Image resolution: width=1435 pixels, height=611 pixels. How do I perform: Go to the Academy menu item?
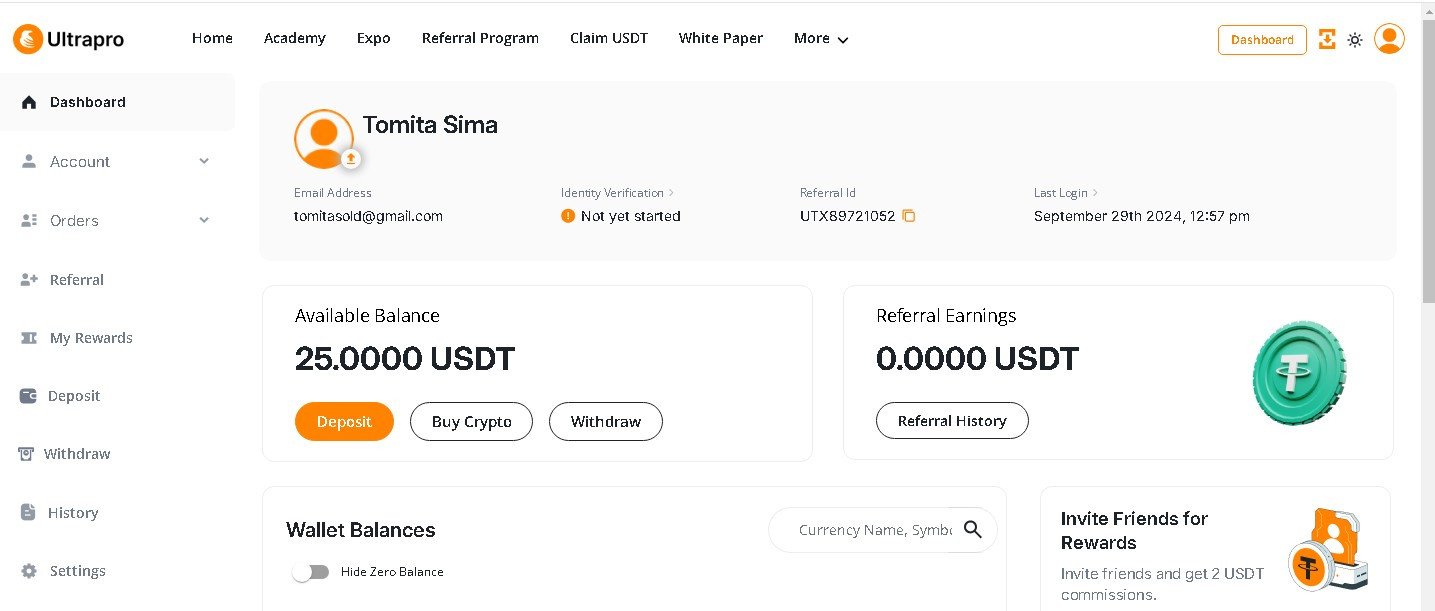coord(294,38)
